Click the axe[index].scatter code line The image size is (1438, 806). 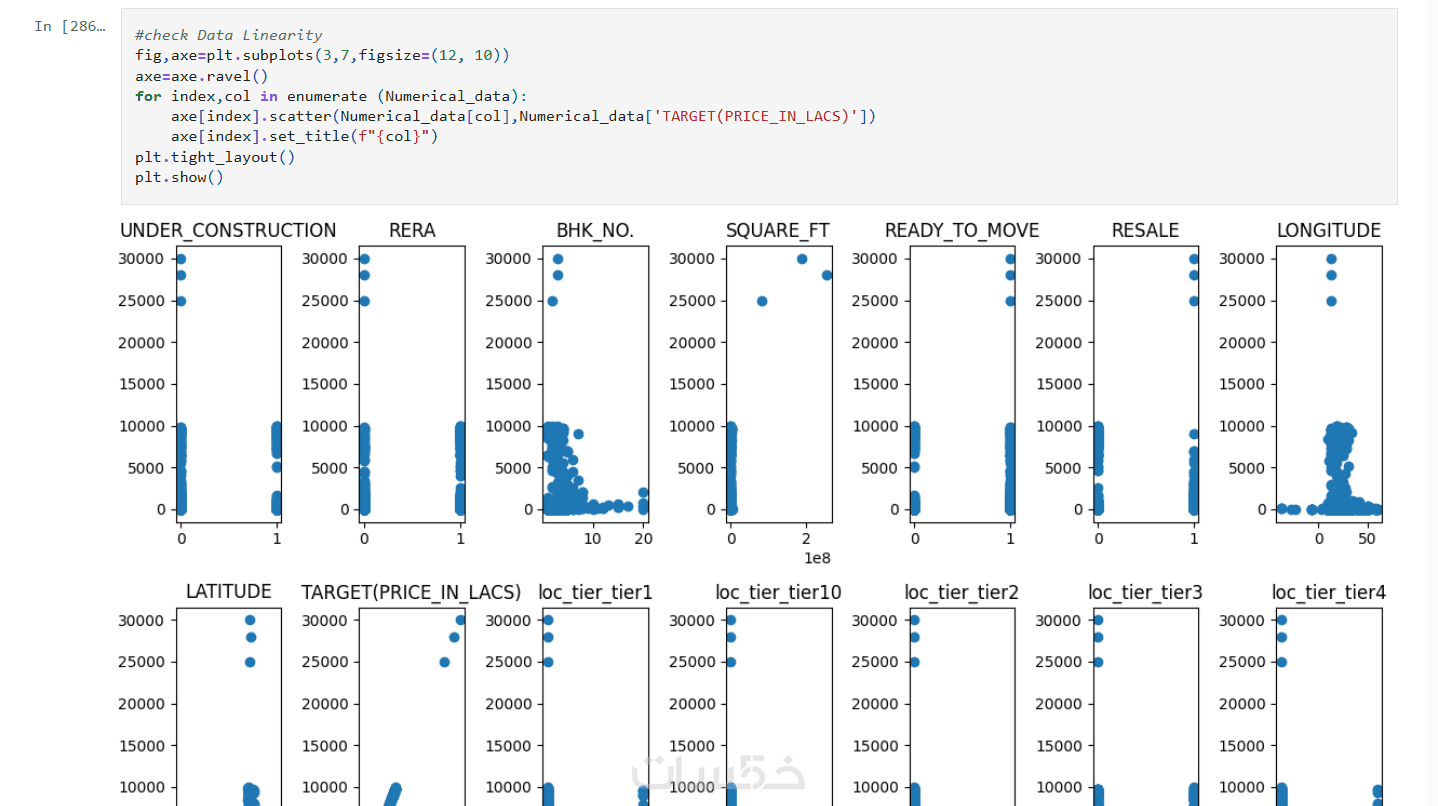click(523, 116)
